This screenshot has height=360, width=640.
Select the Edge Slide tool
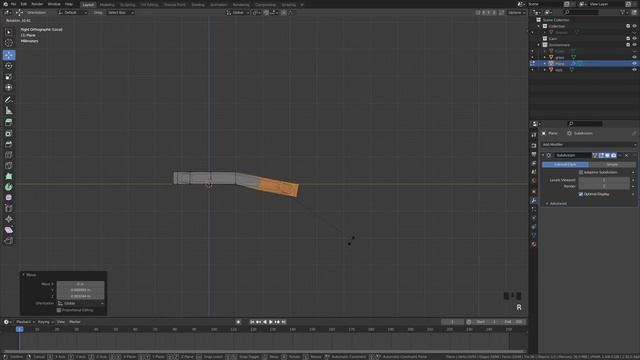pos(9,209)
